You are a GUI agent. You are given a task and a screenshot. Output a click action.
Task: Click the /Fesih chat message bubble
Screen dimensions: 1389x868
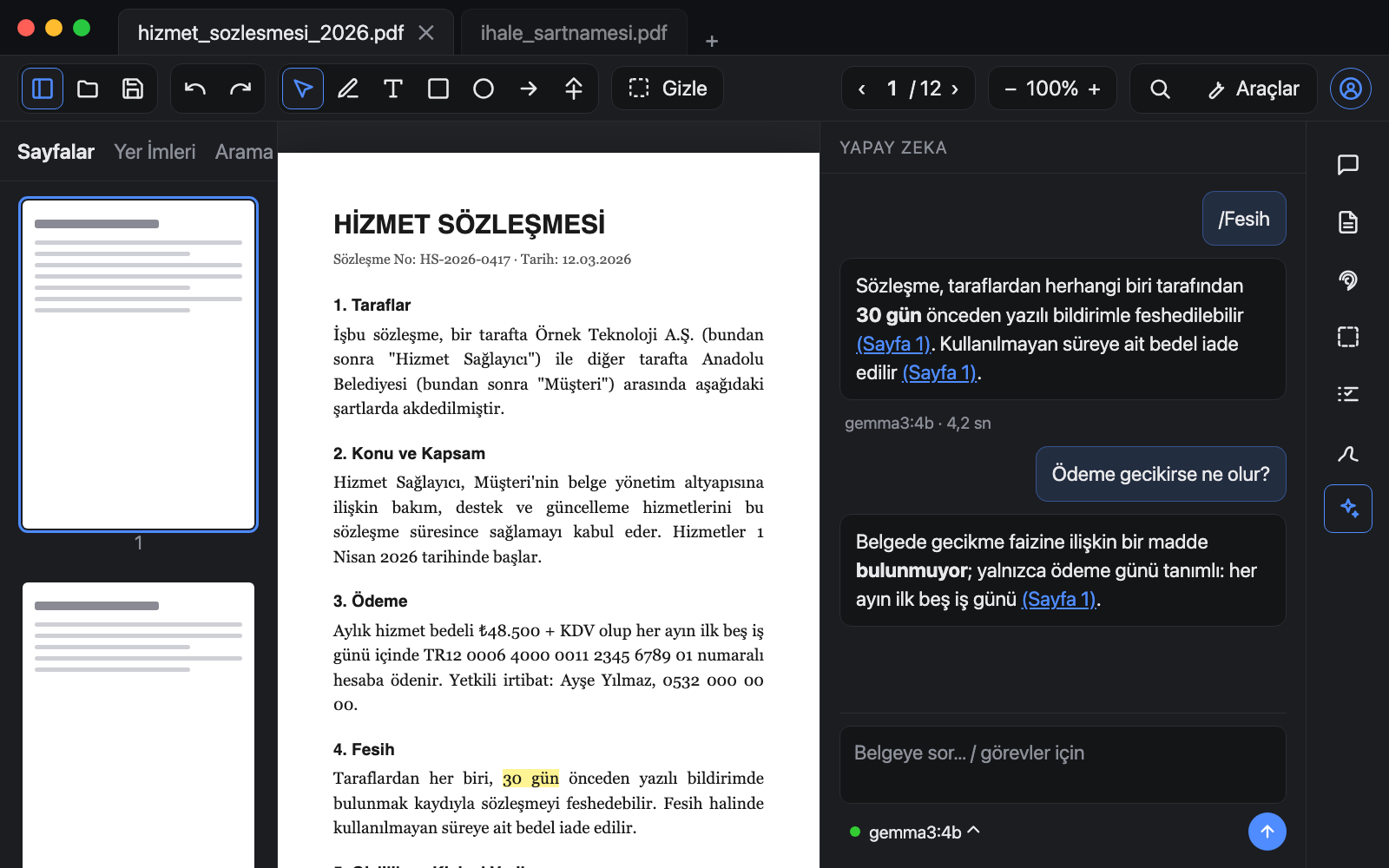click(x=1244, y=219)
